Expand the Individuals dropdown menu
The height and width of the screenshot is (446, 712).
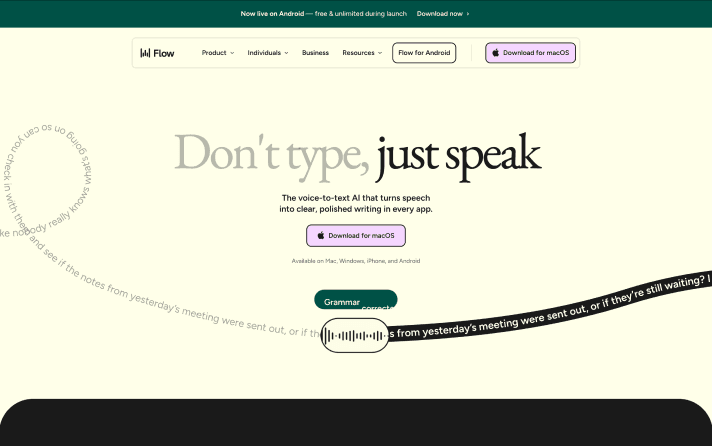click(x=268, y=53)
